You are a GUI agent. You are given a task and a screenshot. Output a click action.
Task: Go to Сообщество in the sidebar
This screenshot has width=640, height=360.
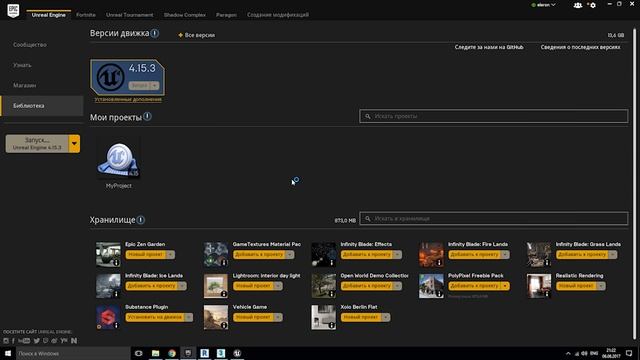click(30, 44)
